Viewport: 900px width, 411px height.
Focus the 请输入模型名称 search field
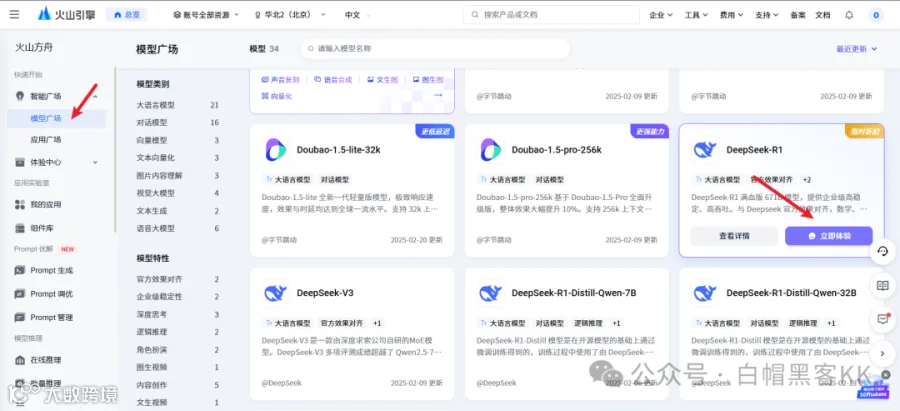pos(435,49)
